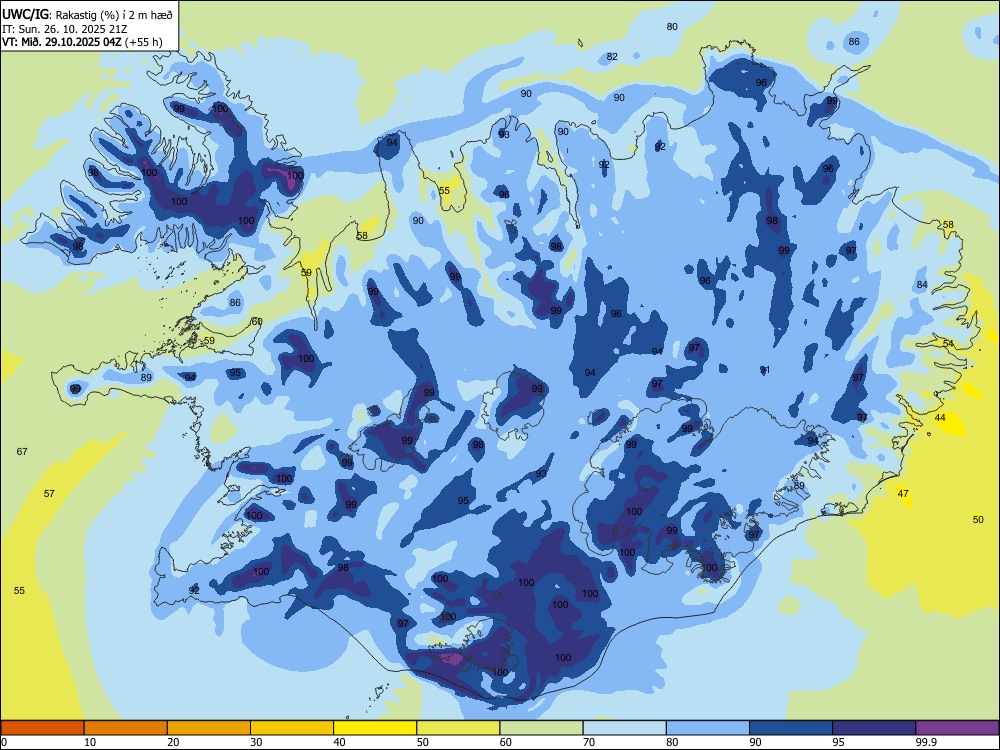Click the legend tick label "60"
The width and height of the screenshot is (1000, 750).
coord(506,742)
